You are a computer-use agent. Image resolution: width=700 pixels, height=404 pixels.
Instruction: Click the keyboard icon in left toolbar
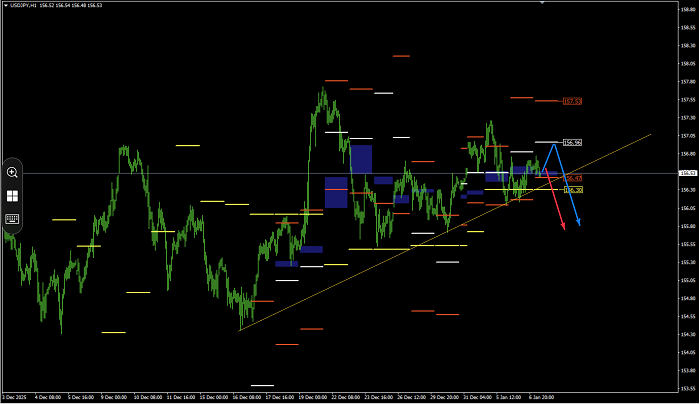(13, 218)
